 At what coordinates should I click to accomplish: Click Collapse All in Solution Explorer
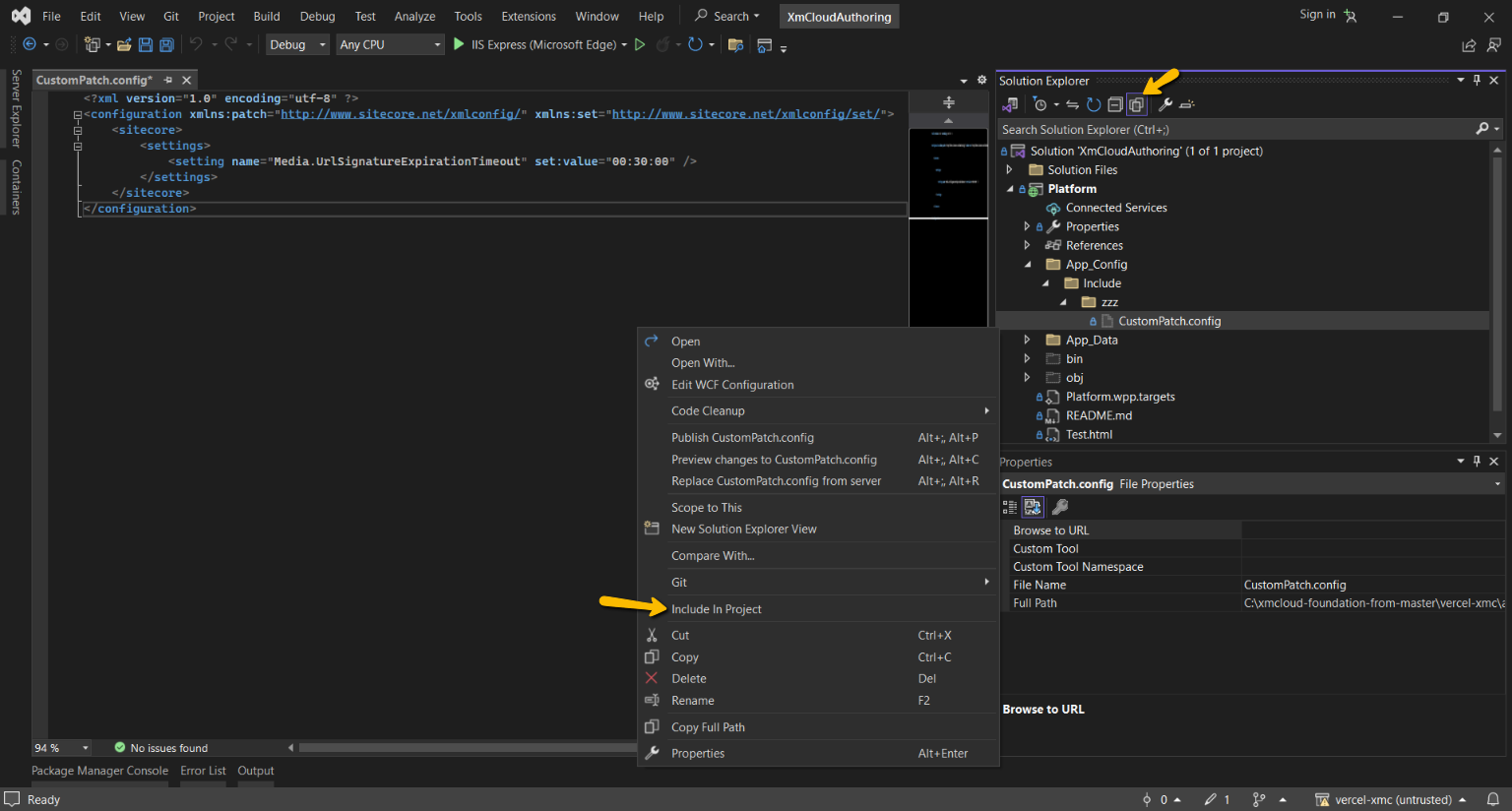1115,104
